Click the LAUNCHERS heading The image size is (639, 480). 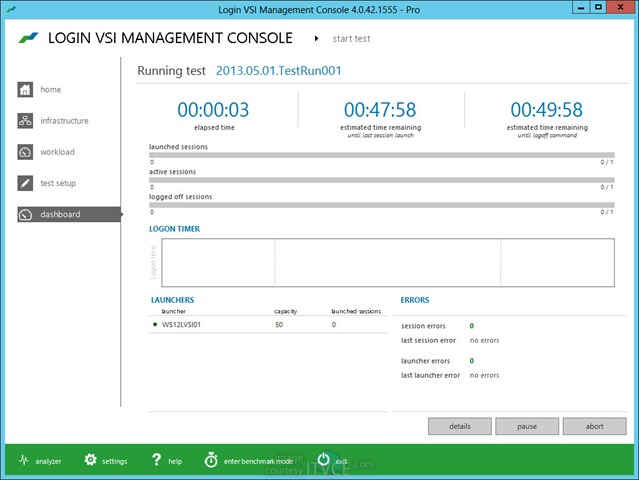(172, 300)
